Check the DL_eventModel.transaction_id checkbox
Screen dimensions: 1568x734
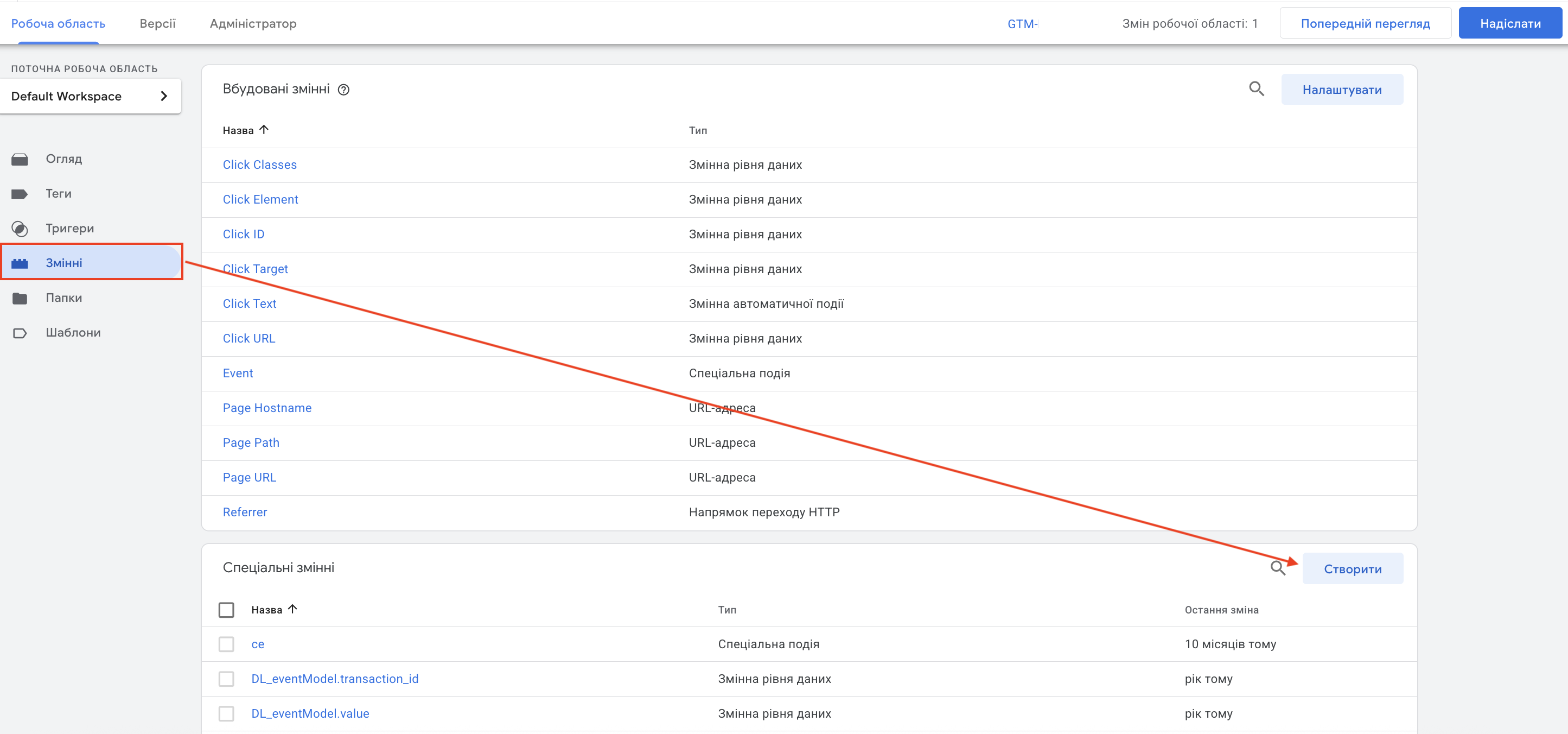point(226,679)
